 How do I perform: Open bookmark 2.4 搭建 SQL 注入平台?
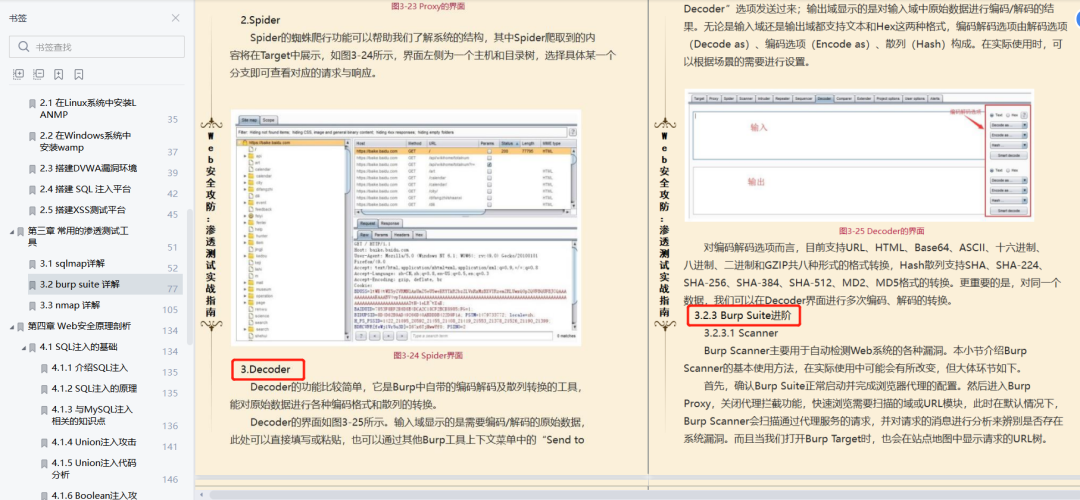coord(85,189)
